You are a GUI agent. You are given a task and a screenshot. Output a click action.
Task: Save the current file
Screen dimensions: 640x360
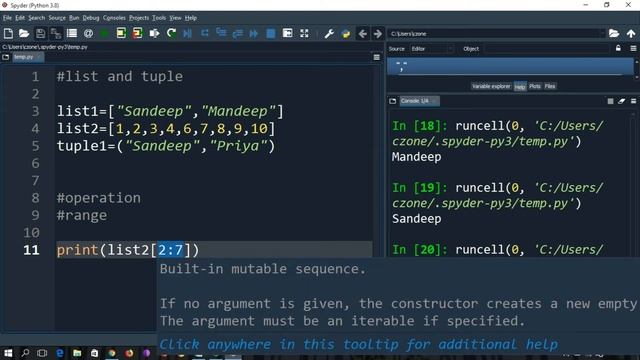[x=40, y=33]
